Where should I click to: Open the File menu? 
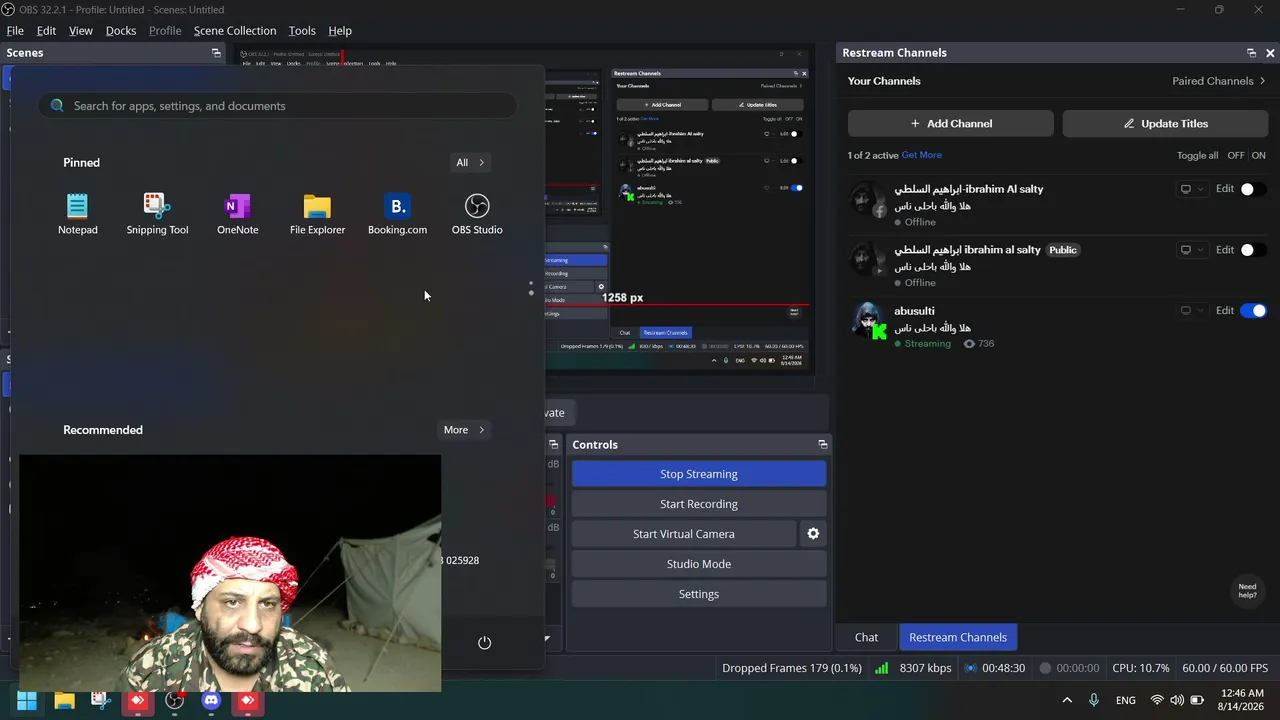pos(15,31)
